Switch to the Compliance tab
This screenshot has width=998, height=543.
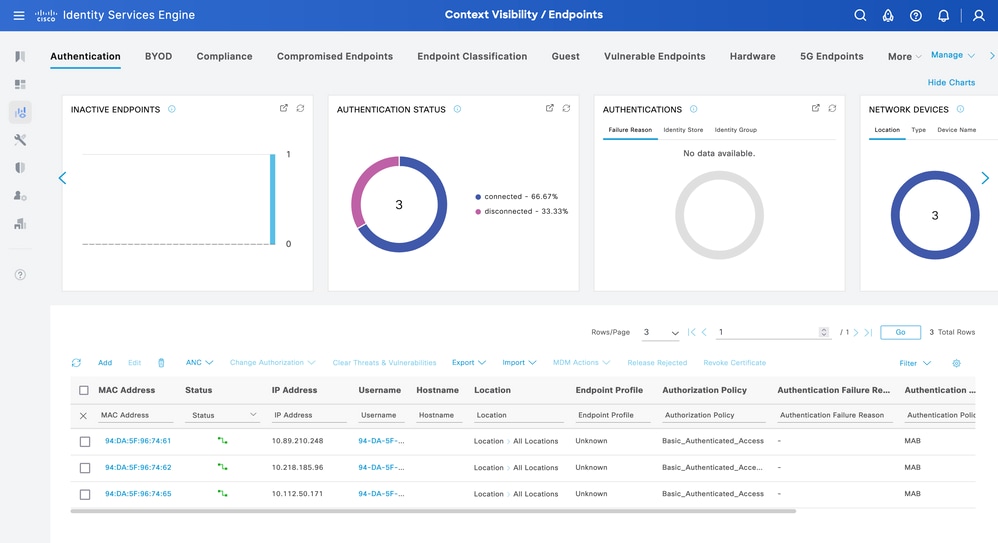tap(224, 57)
